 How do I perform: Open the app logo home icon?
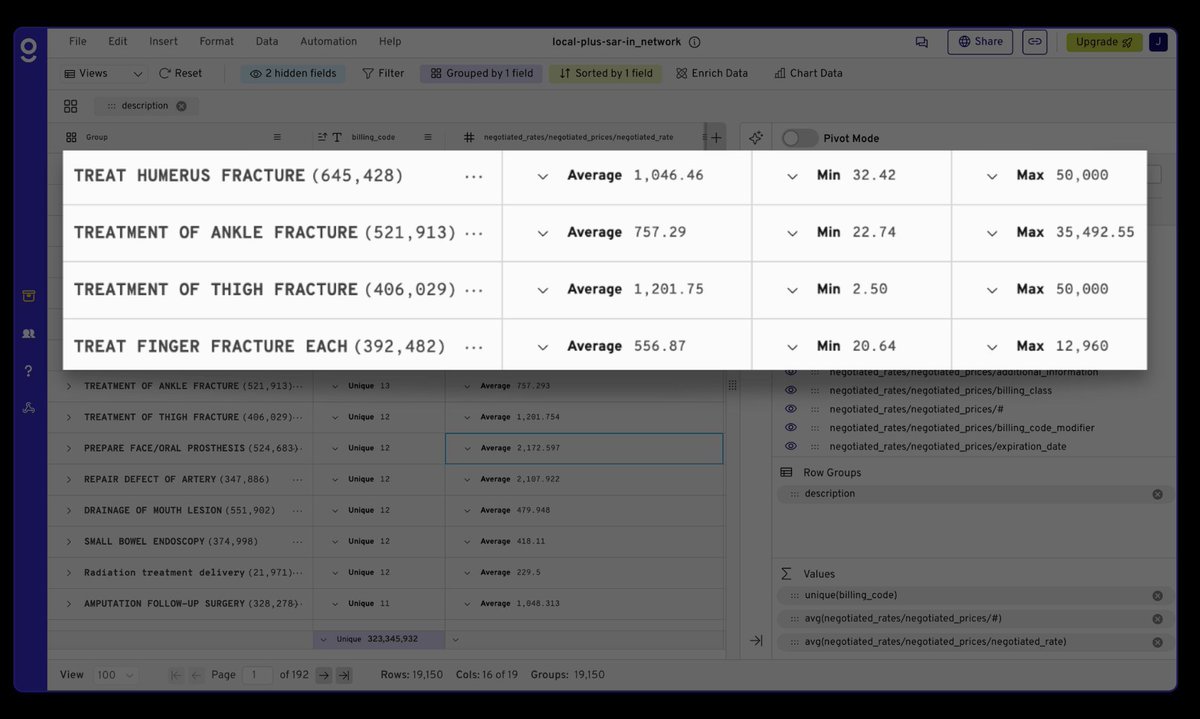click(x=29, y=48)
